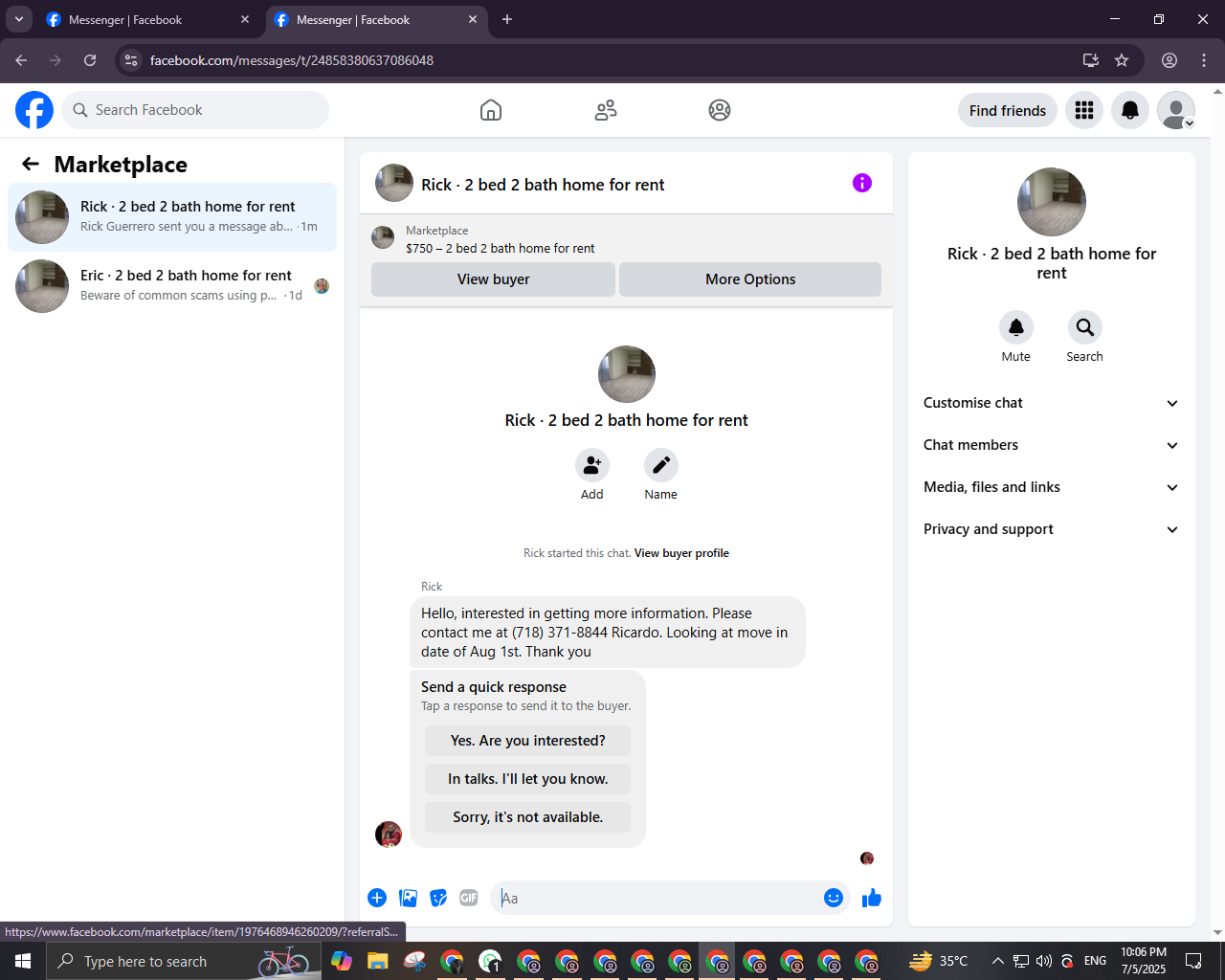Go back in browser history

21,60
